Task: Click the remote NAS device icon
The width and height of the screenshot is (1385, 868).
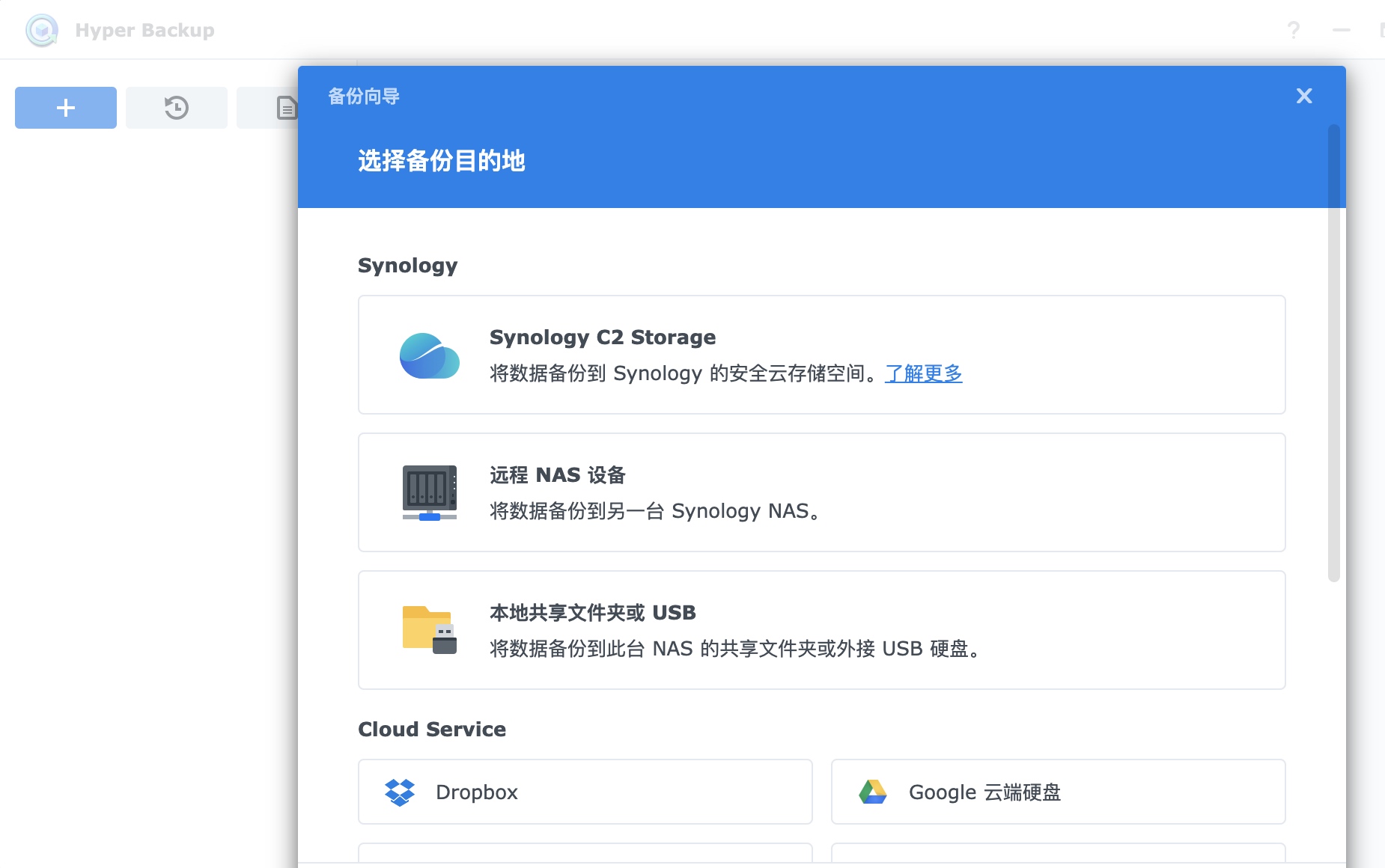Action: pos(430,492)
